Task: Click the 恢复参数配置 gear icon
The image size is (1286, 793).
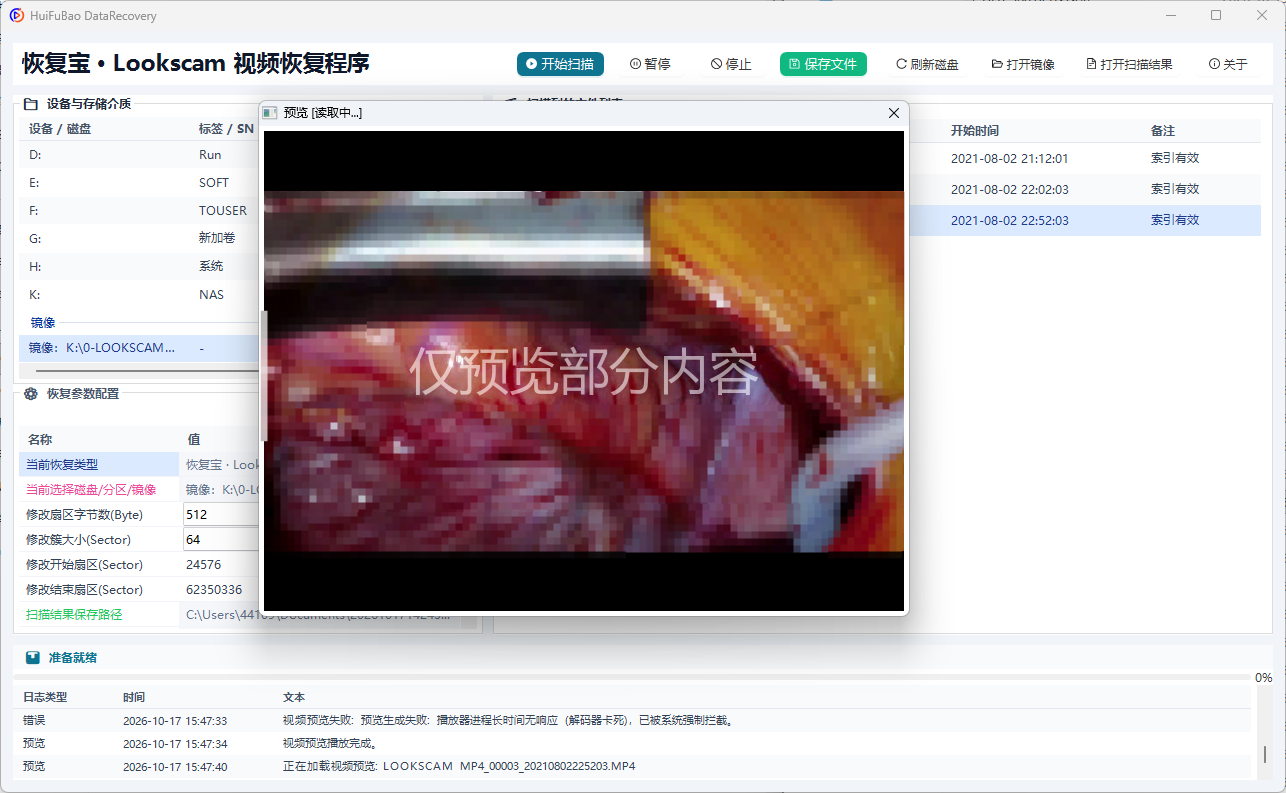Action: [30, 394]
